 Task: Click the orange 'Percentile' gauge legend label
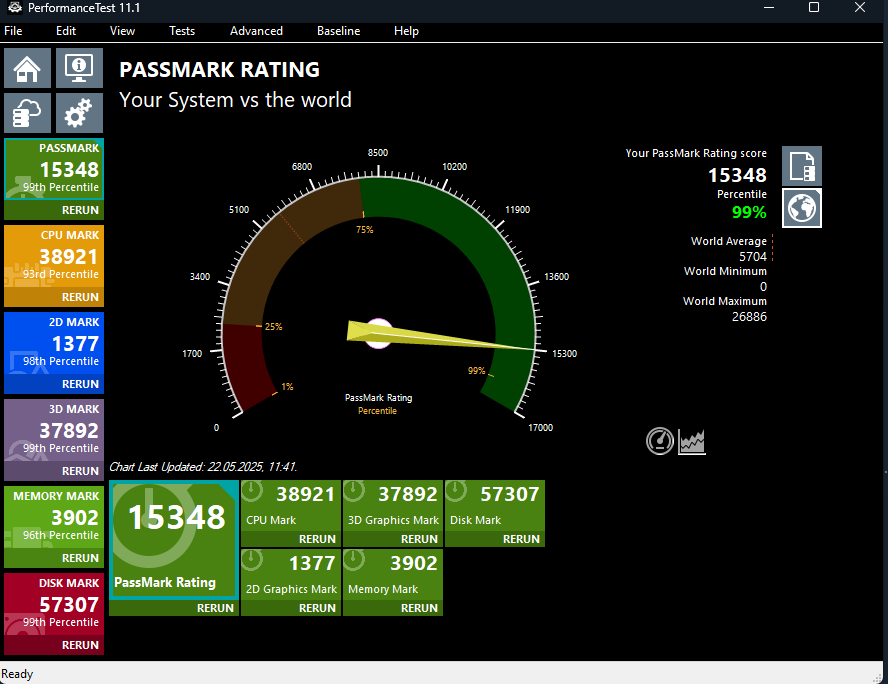[377, 411]
